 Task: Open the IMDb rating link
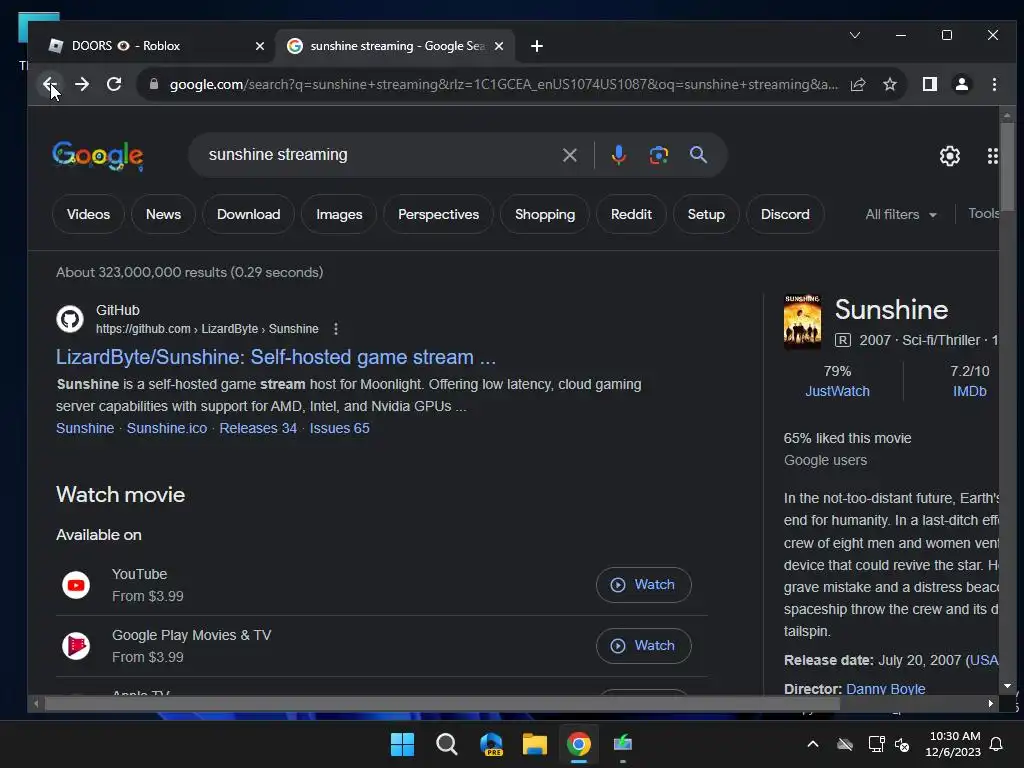tap(969, 391)
